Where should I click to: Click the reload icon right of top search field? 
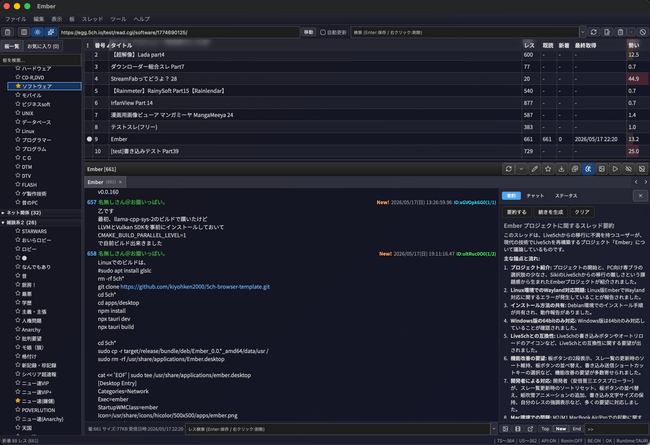[x=594, y=32]
